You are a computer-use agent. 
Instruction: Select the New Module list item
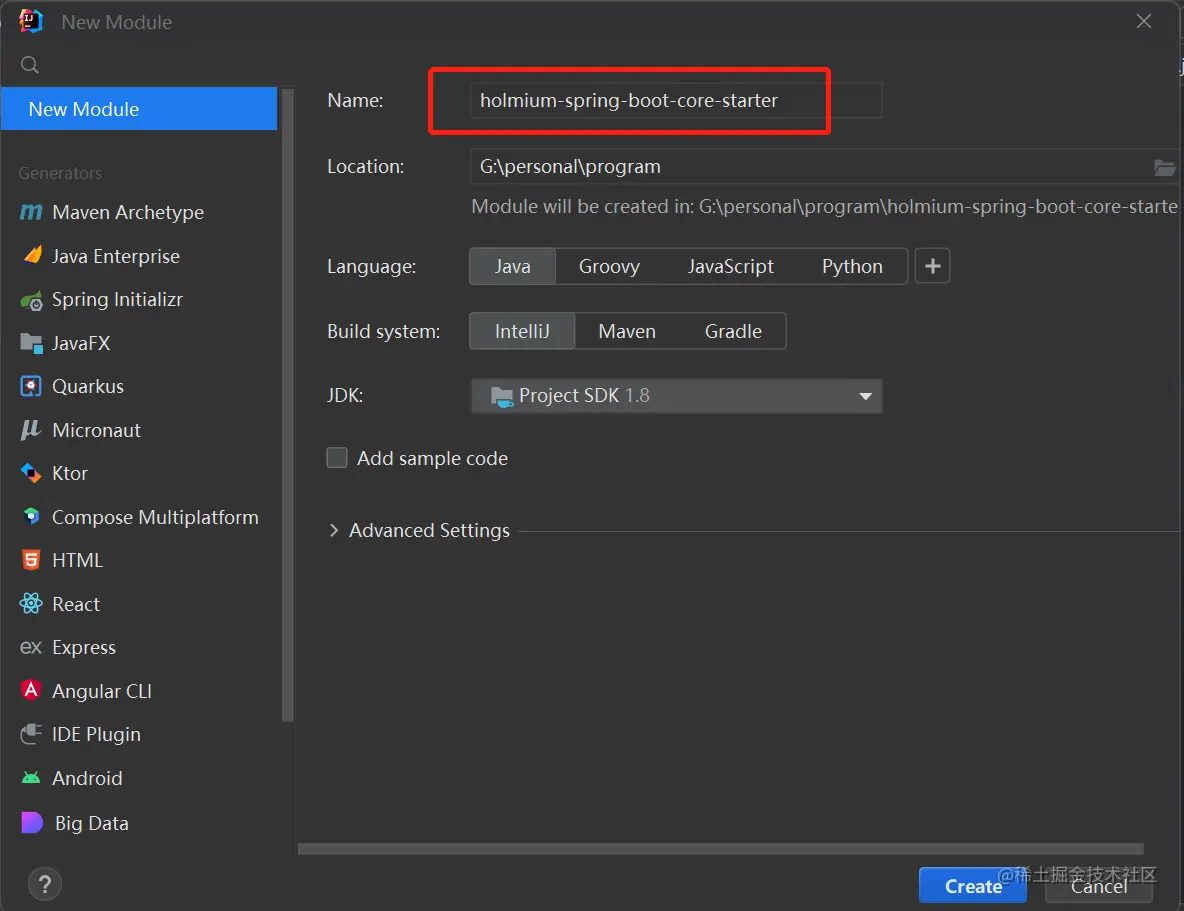tap(139, 109)
